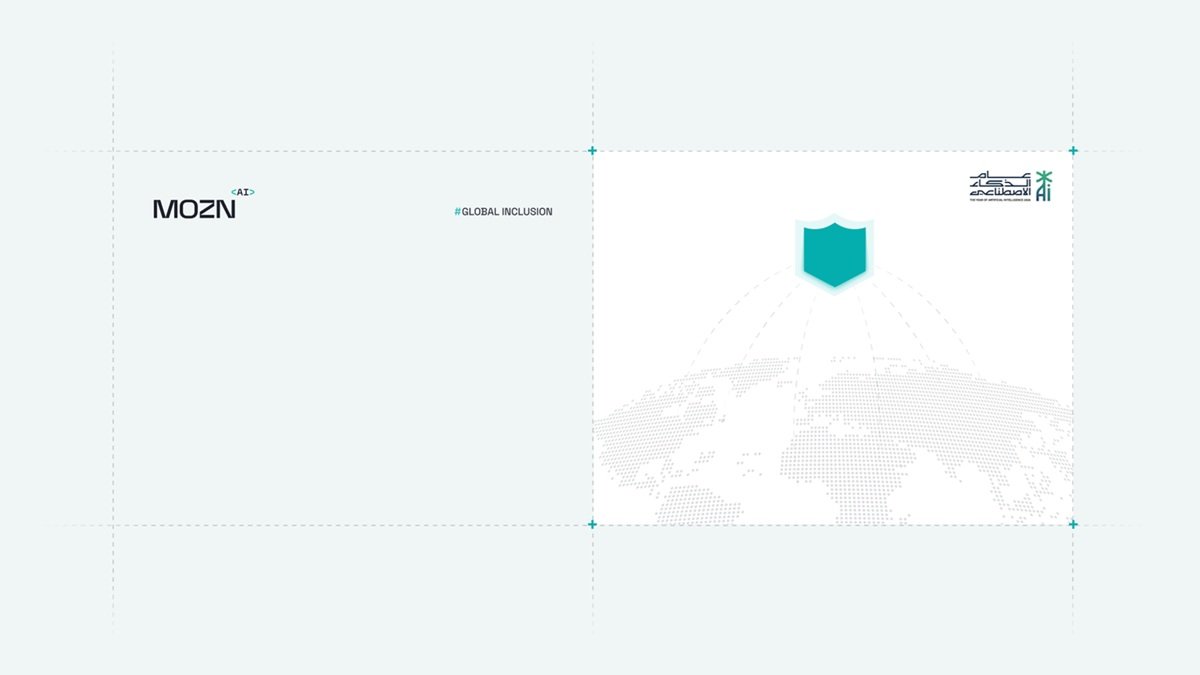Click the card's bottom-left teal plus marker
Screen dimensions: 1200x675
coord(592,524)
